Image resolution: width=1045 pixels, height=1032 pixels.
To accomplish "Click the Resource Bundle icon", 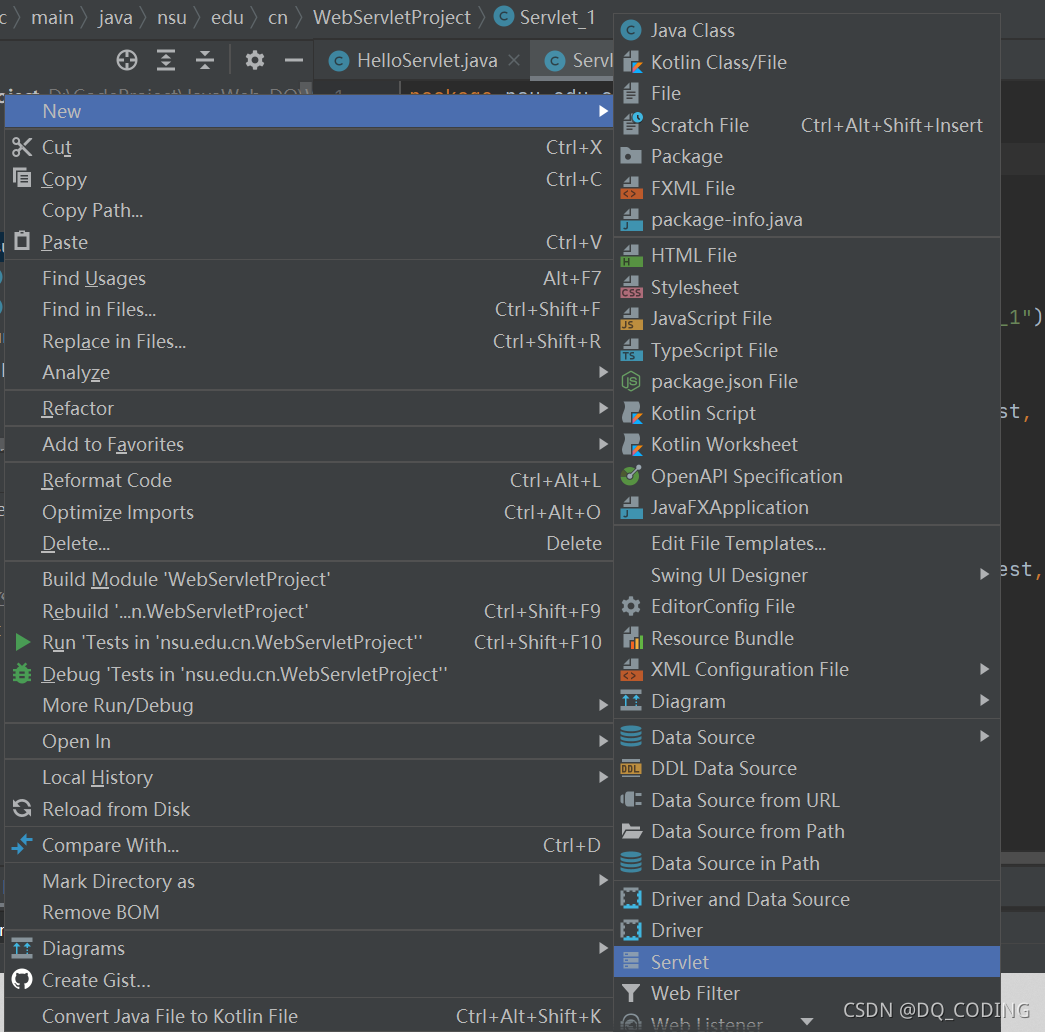I will coord(631,638).
